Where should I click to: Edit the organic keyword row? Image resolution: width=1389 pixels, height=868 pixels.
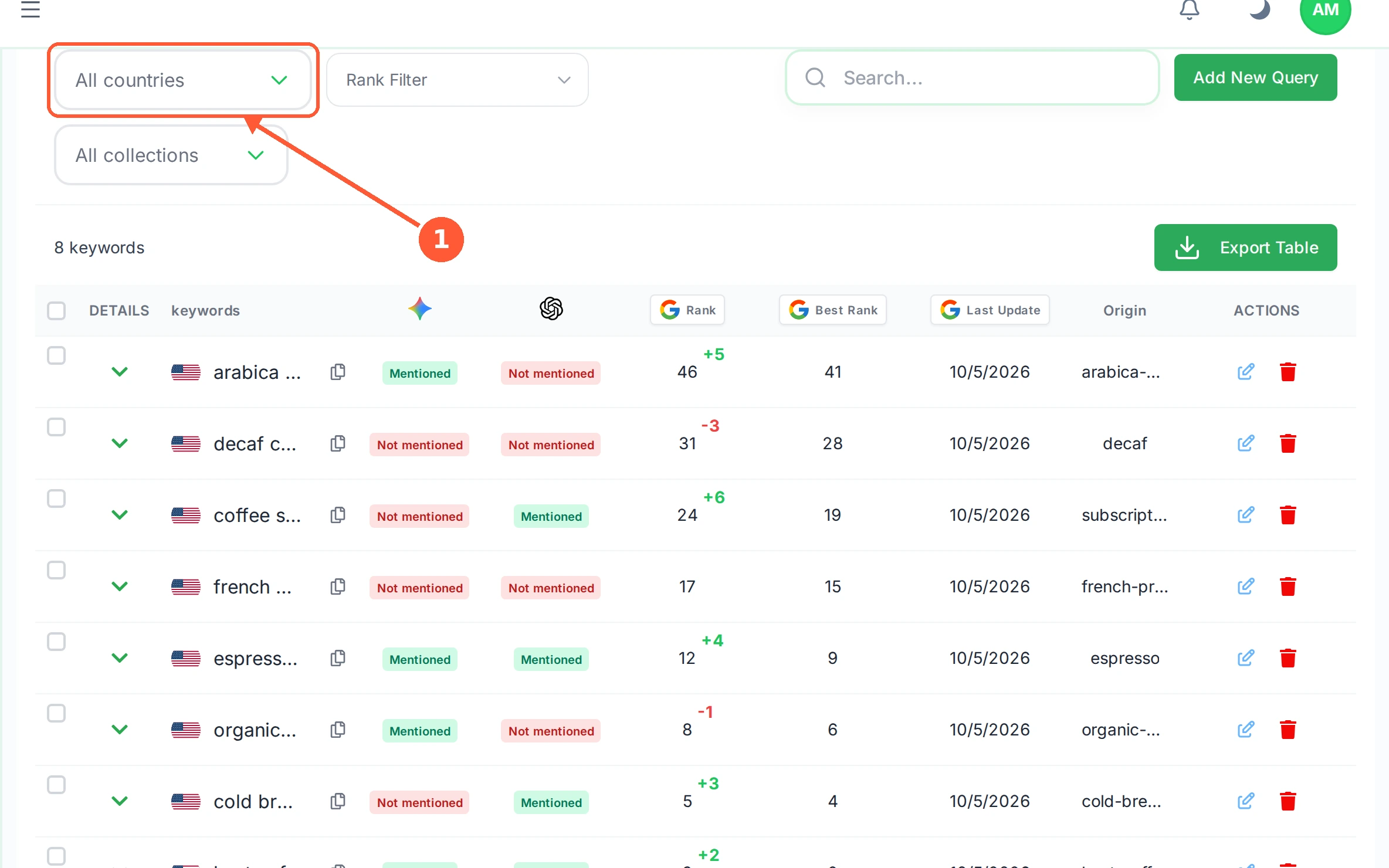click(1246, 730)
